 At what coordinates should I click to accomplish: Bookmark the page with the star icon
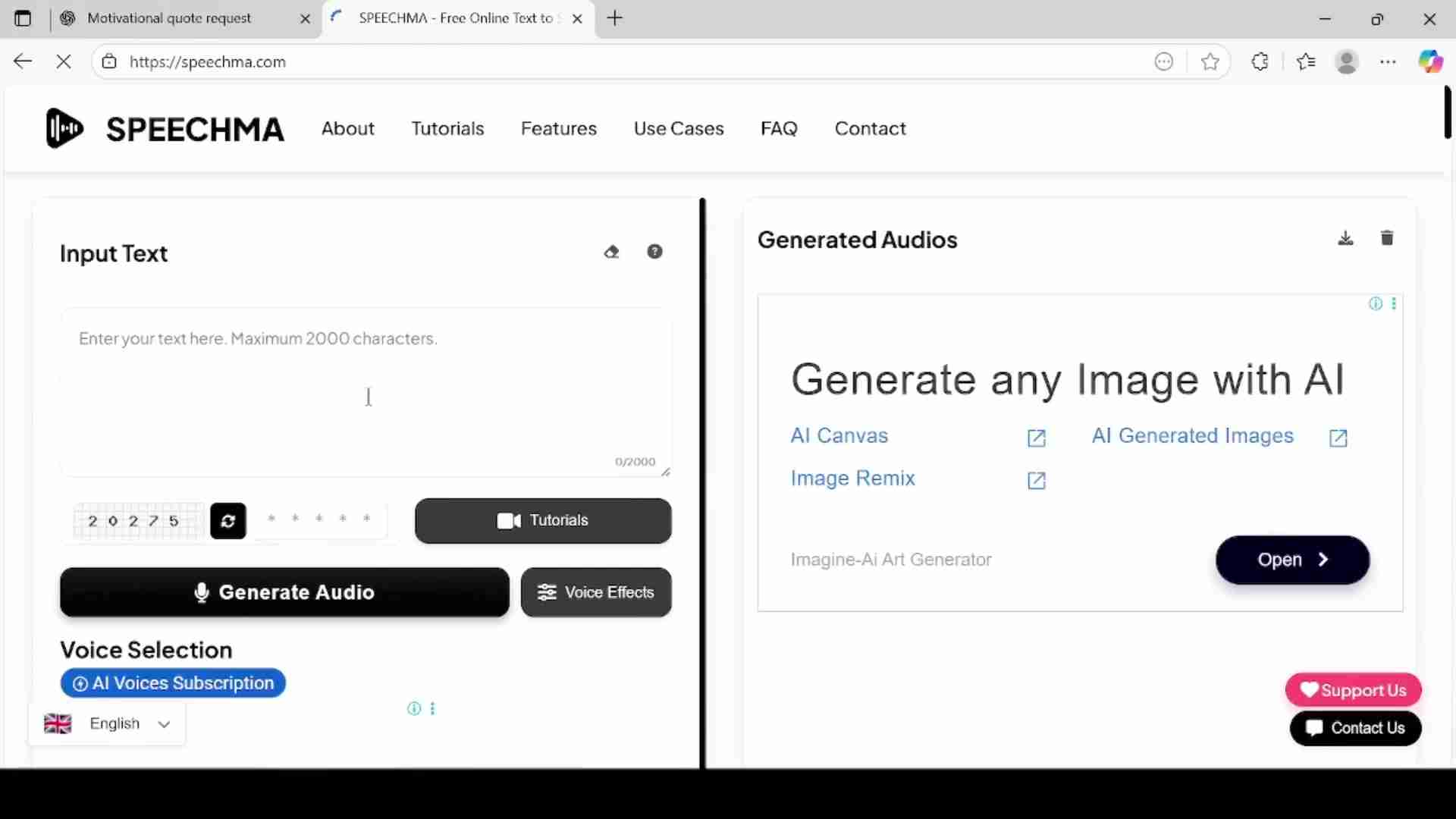pos(1210,61)
